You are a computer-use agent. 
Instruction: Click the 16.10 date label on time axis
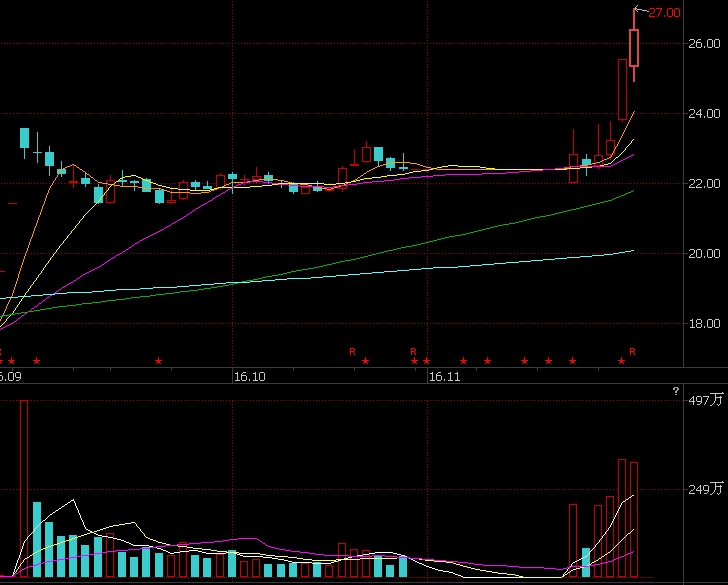[x=250, y=377]
